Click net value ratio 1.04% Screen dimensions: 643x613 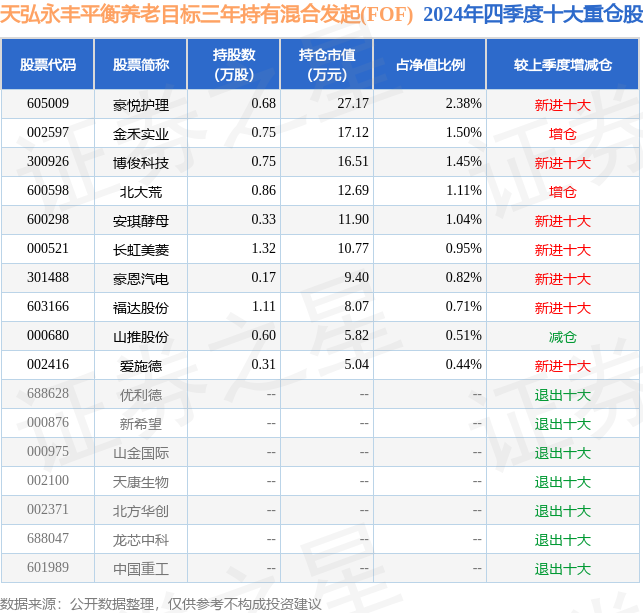tap(463, 220)
